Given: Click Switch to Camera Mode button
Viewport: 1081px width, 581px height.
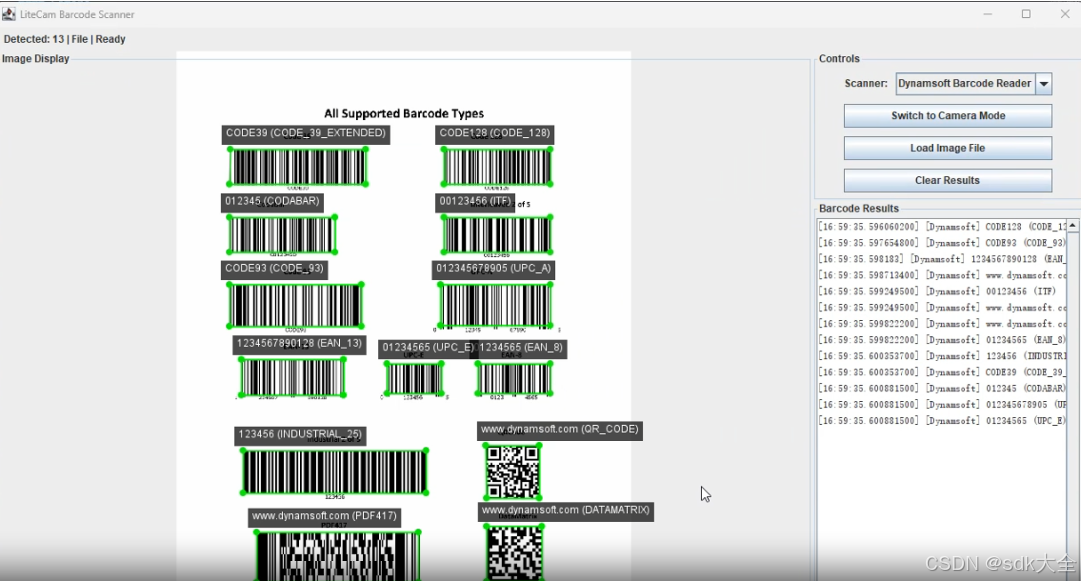Looking at the screenshot, I should pos(948,116).
